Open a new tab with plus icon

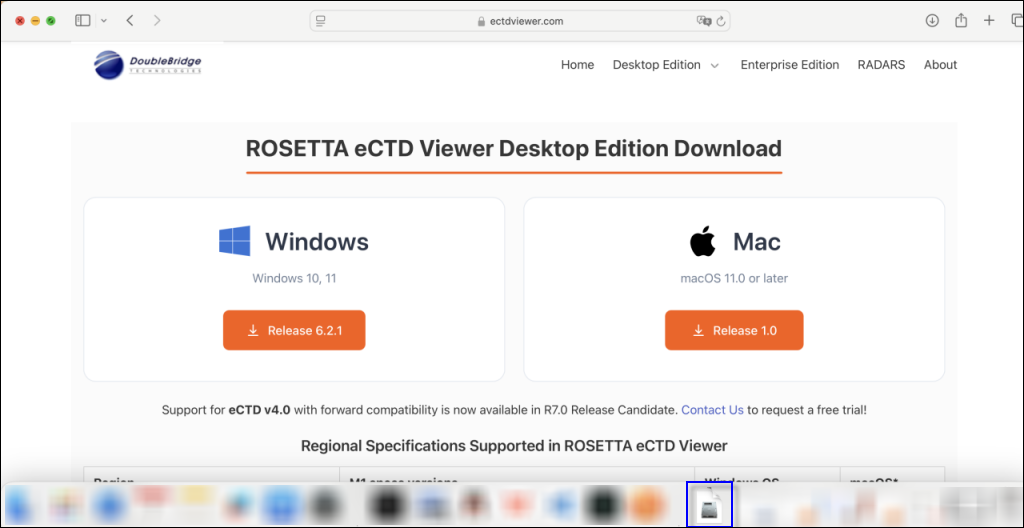(989, 20)
